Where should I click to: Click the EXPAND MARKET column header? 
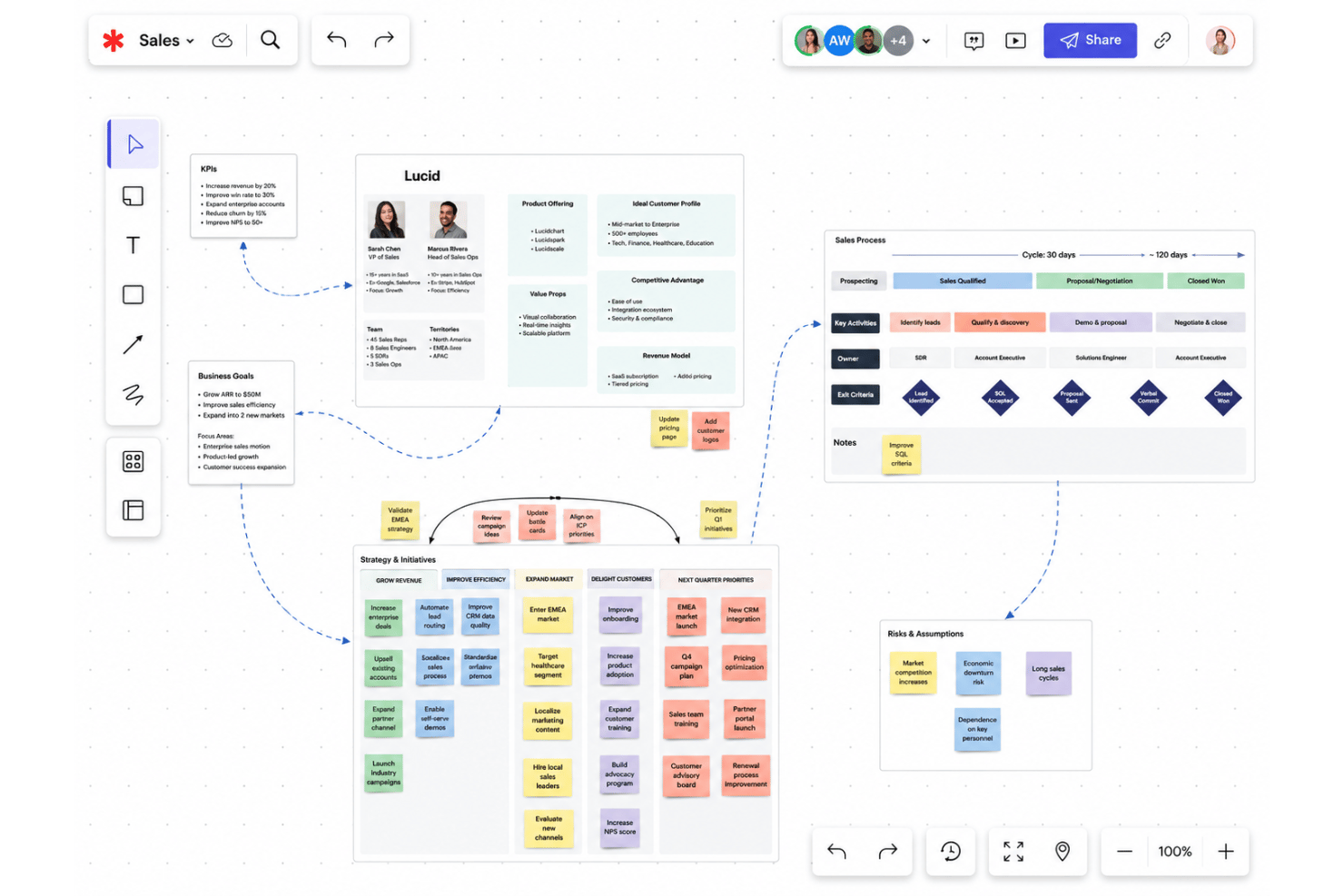click(x=549, y=579)
